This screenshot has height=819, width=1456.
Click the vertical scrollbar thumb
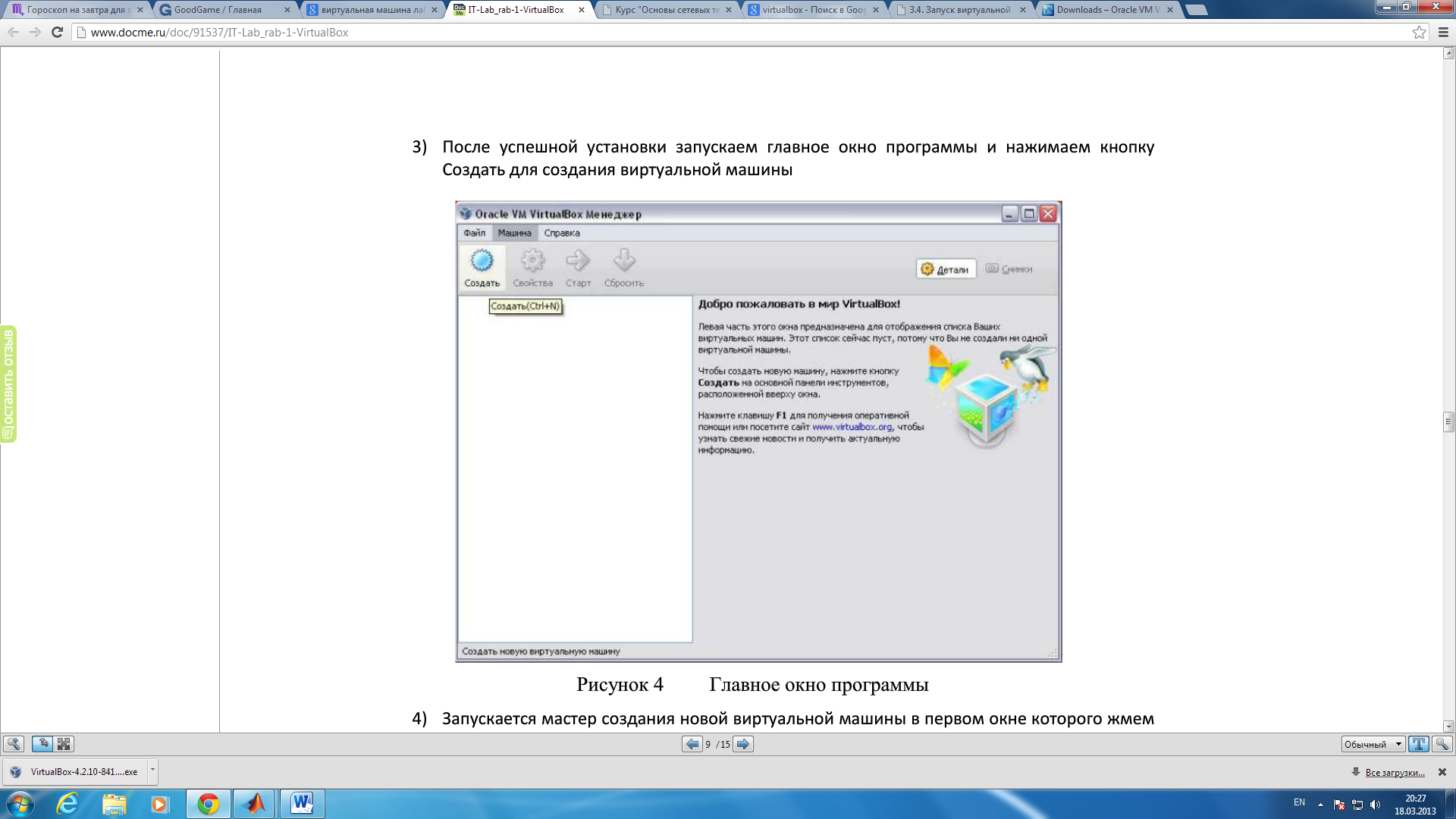click(1448, 422)
